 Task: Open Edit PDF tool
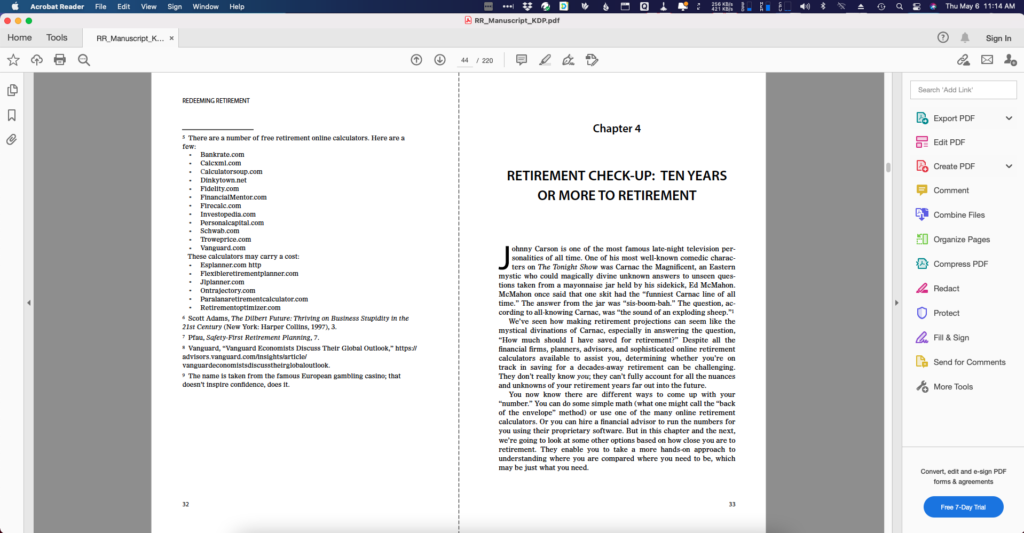point(949,142)
